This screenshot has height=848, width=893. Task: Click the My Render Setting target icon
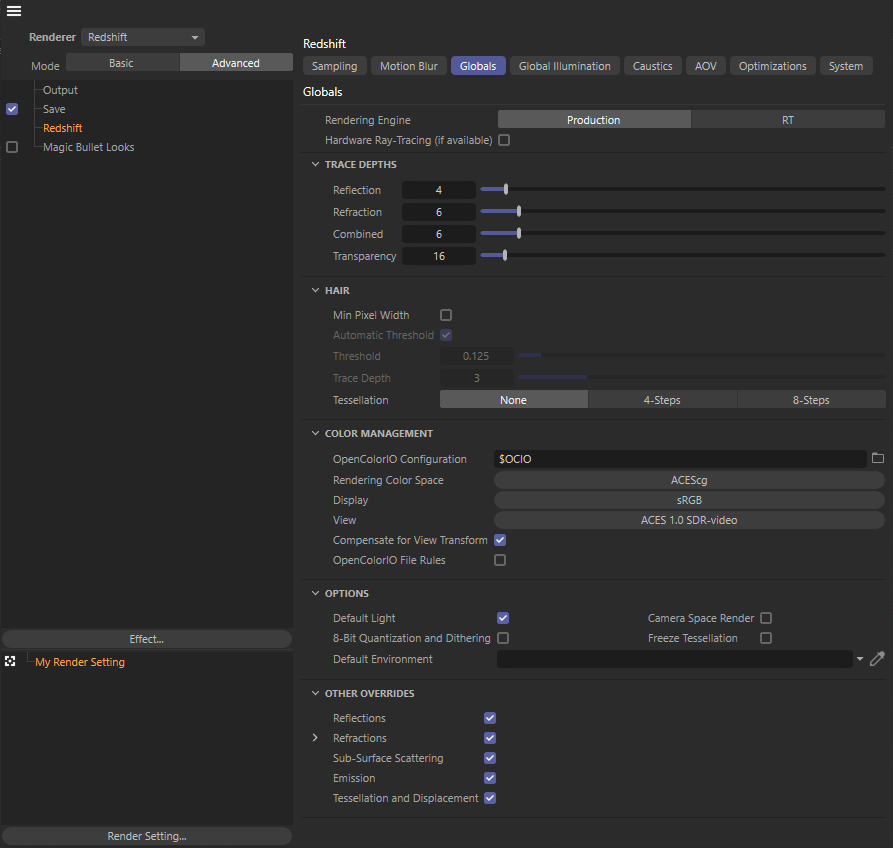(x=10, y=661)
